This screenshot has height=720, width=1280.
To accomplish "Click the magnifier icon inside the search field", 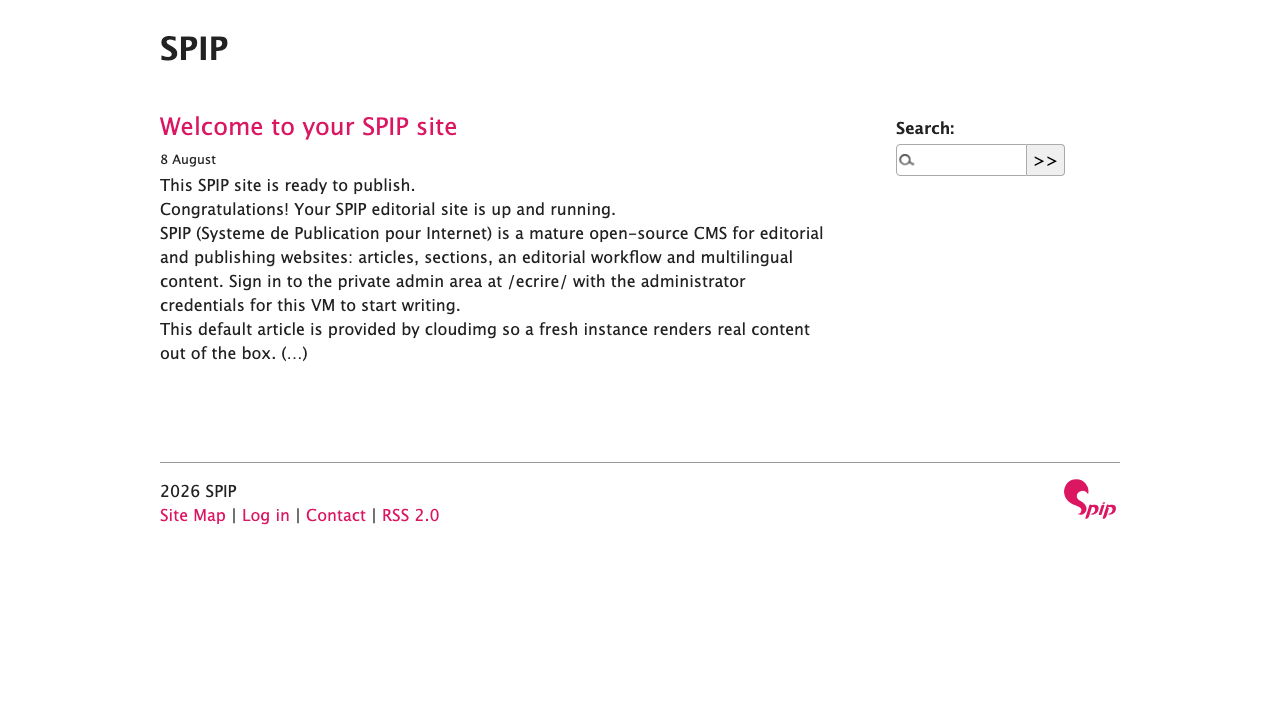I will [906, 160].
